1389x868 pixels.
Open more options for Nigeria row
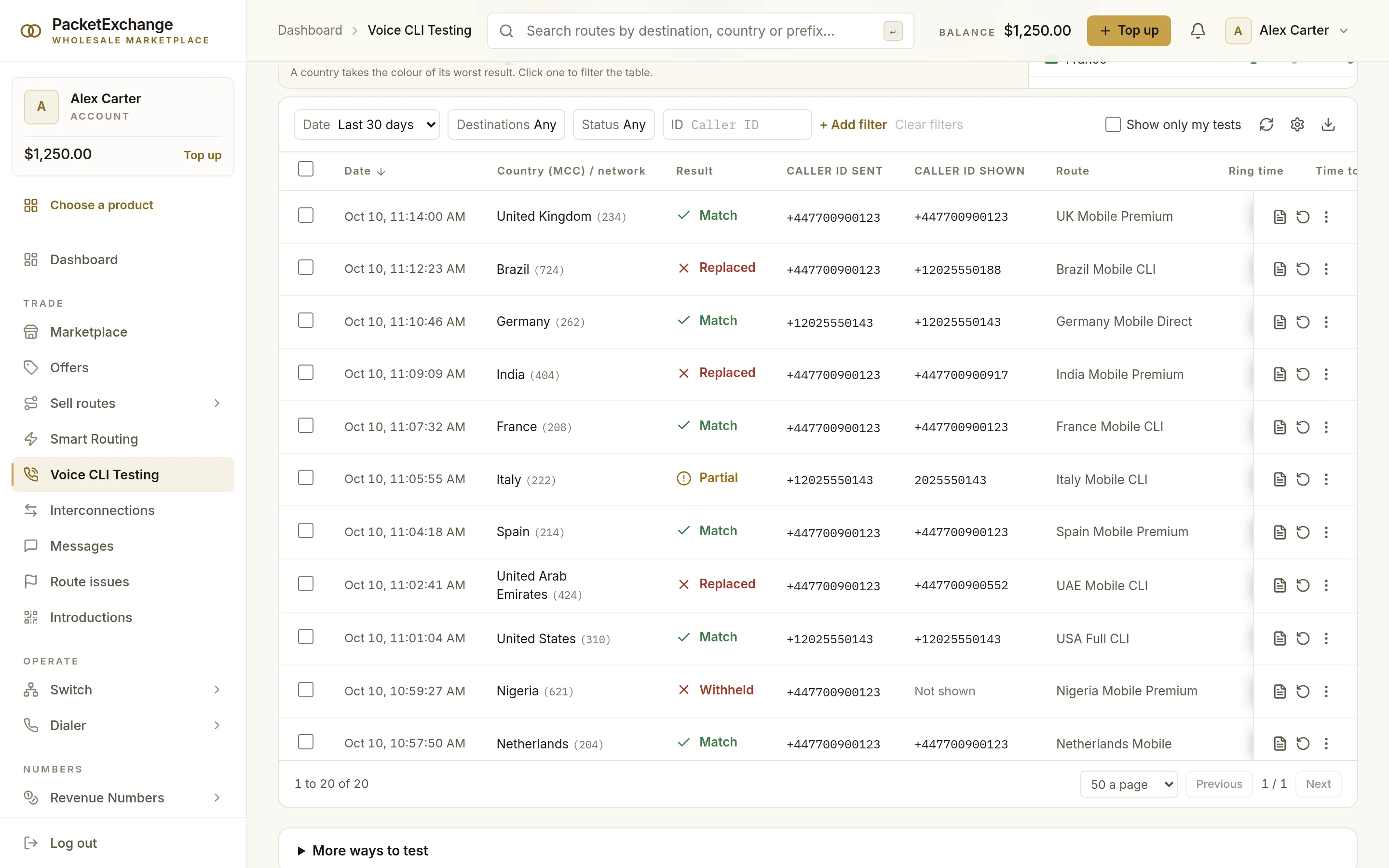click(x=1326, y=691)
